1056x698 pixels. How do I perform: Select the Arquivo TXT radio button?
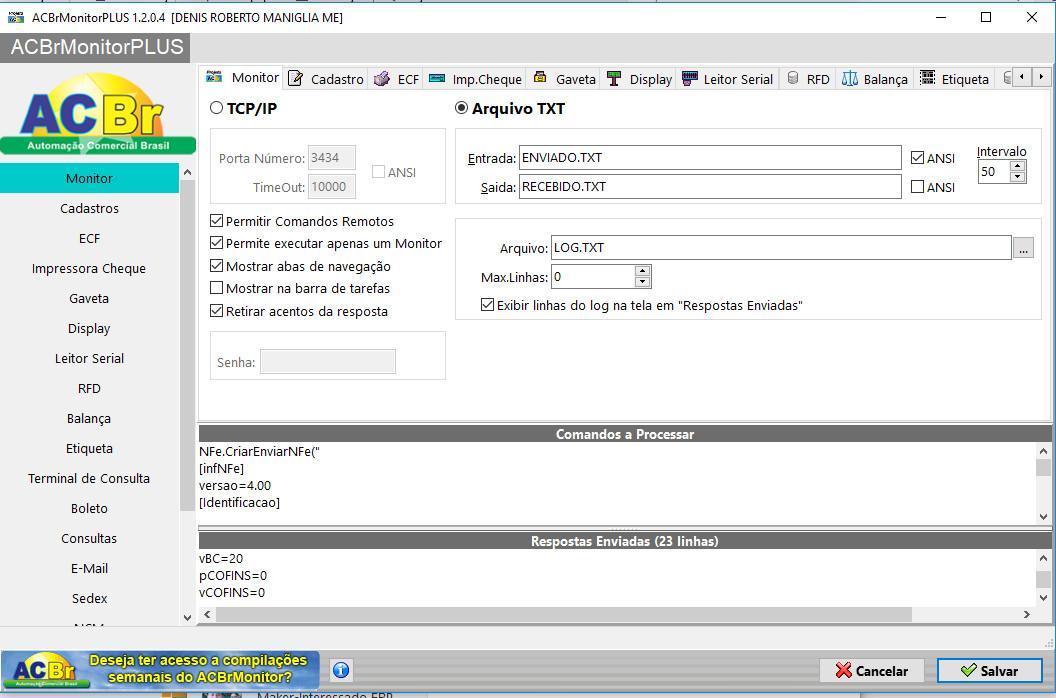coord(461,108)
